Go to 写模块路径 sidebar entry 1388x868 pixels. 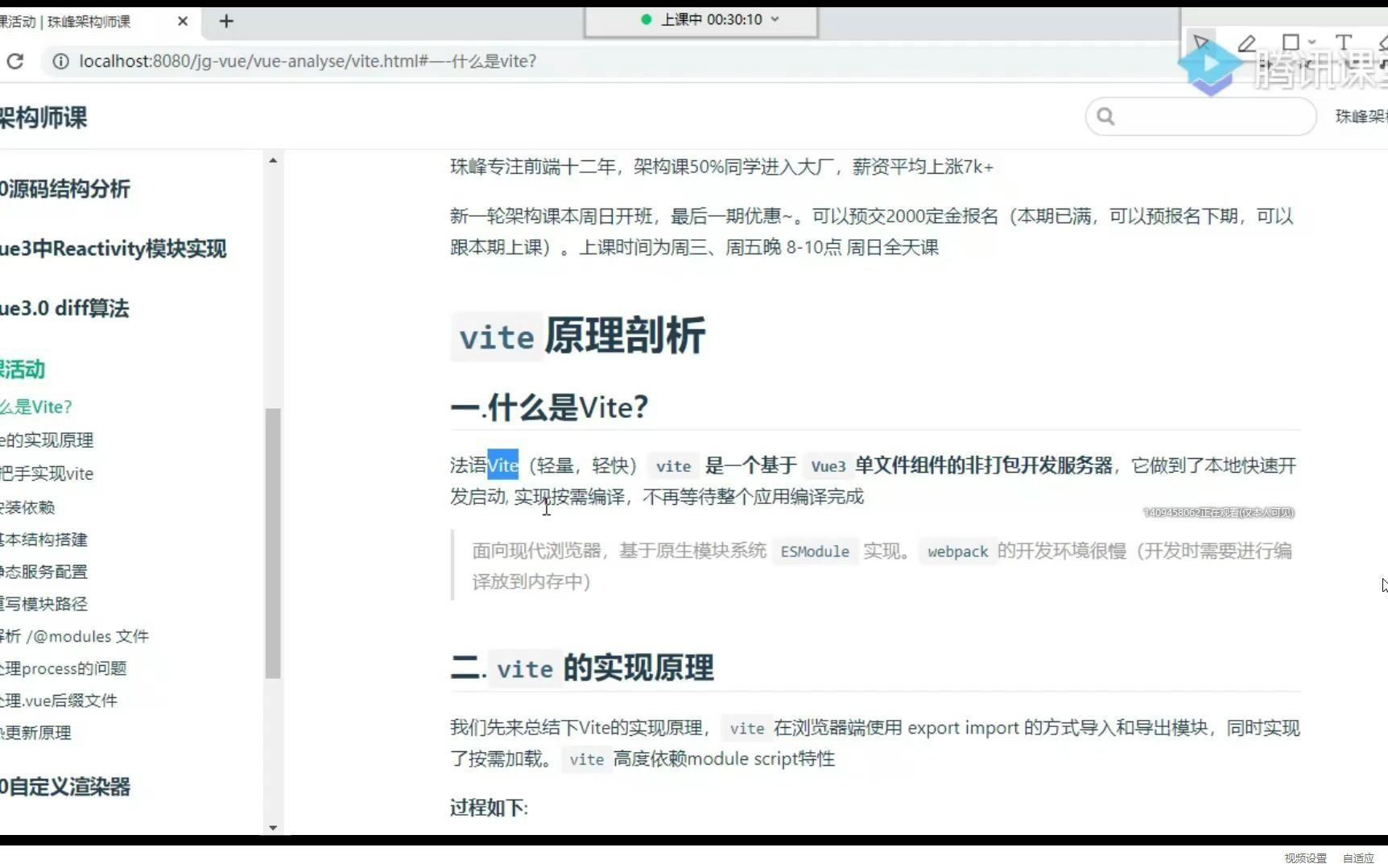(43, 604)
